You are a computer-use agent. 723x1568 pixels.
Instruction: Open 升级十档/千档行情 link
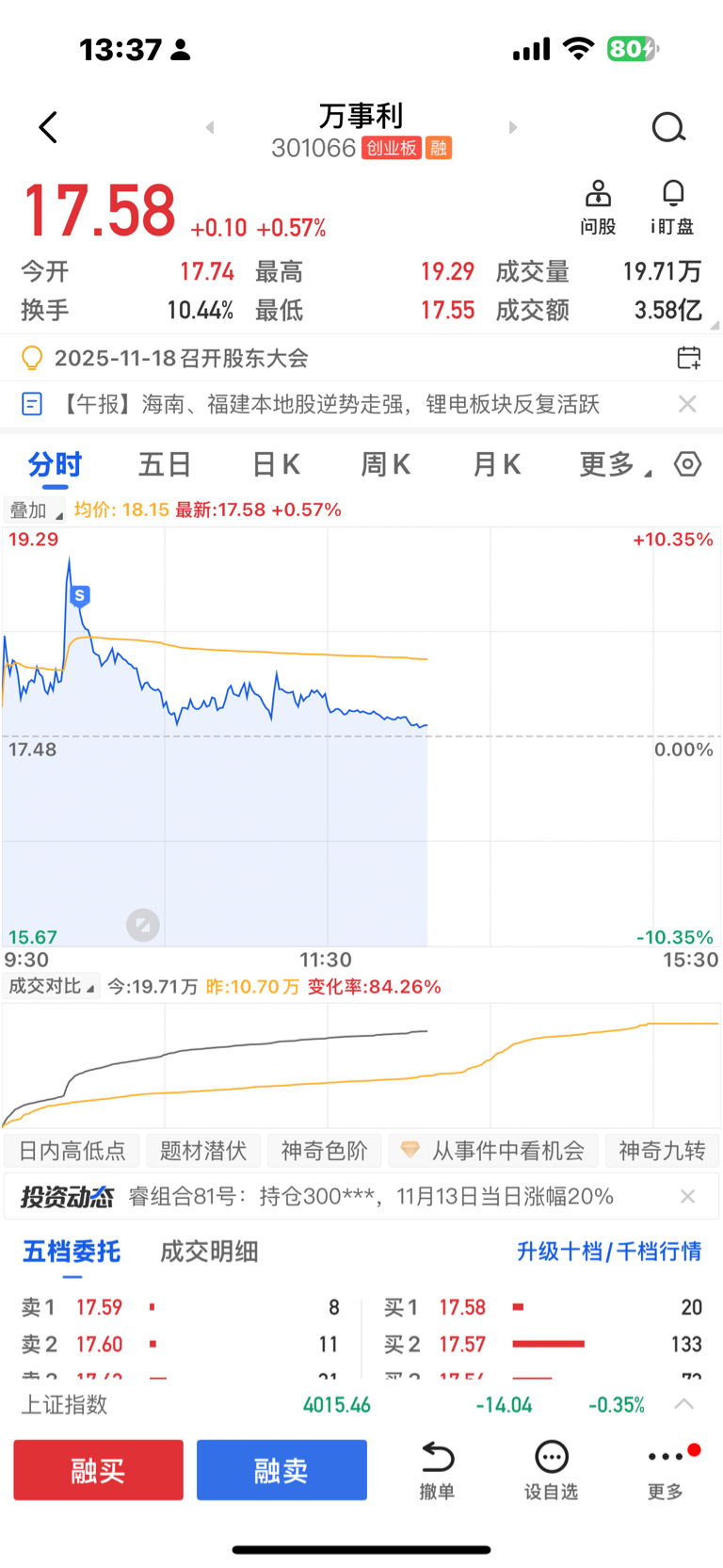click(609, 1252)
